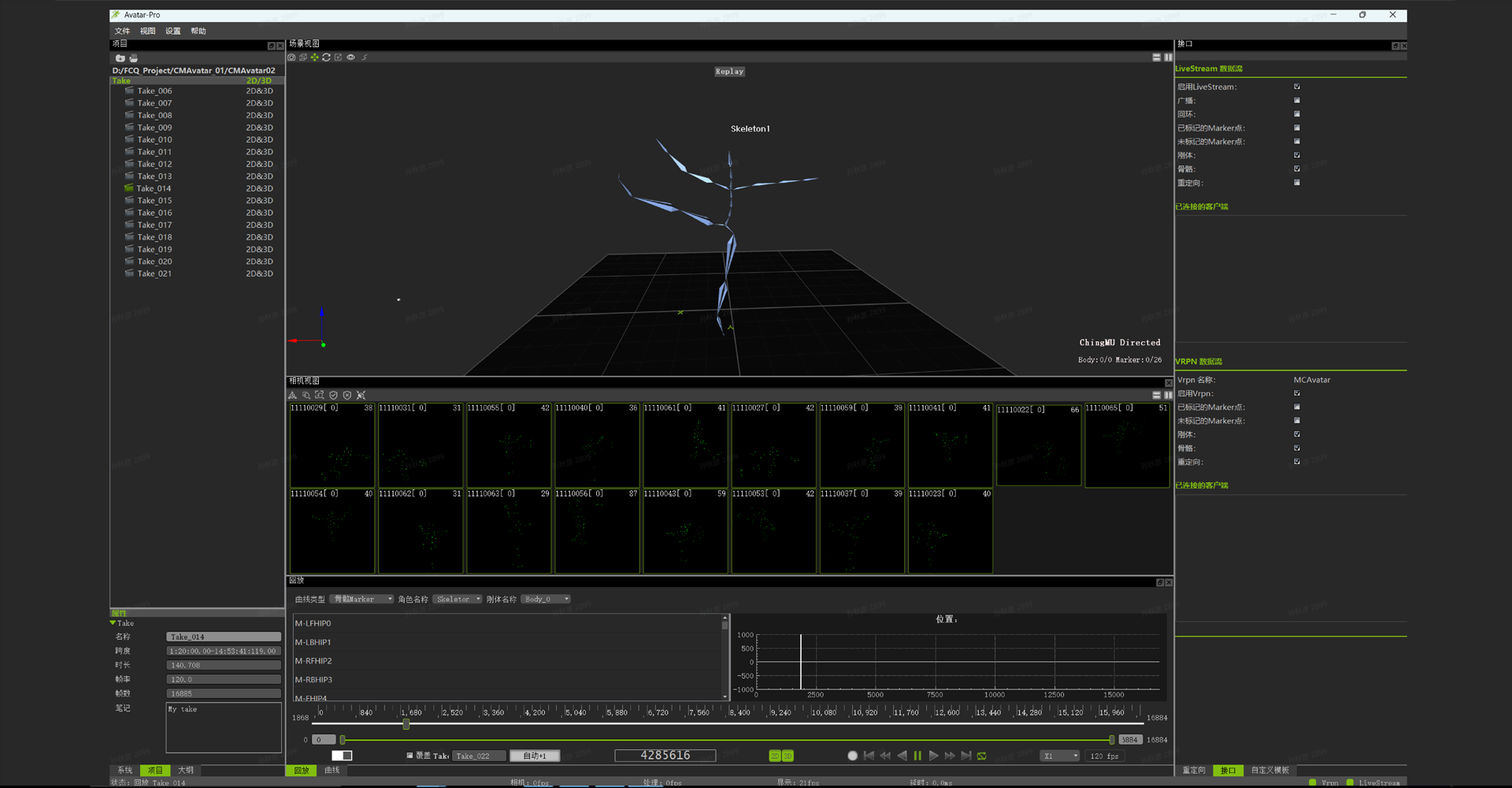Toggle the 启用Vrpn checkbox
The image size is (1512, 788).
pos(1297,393)
